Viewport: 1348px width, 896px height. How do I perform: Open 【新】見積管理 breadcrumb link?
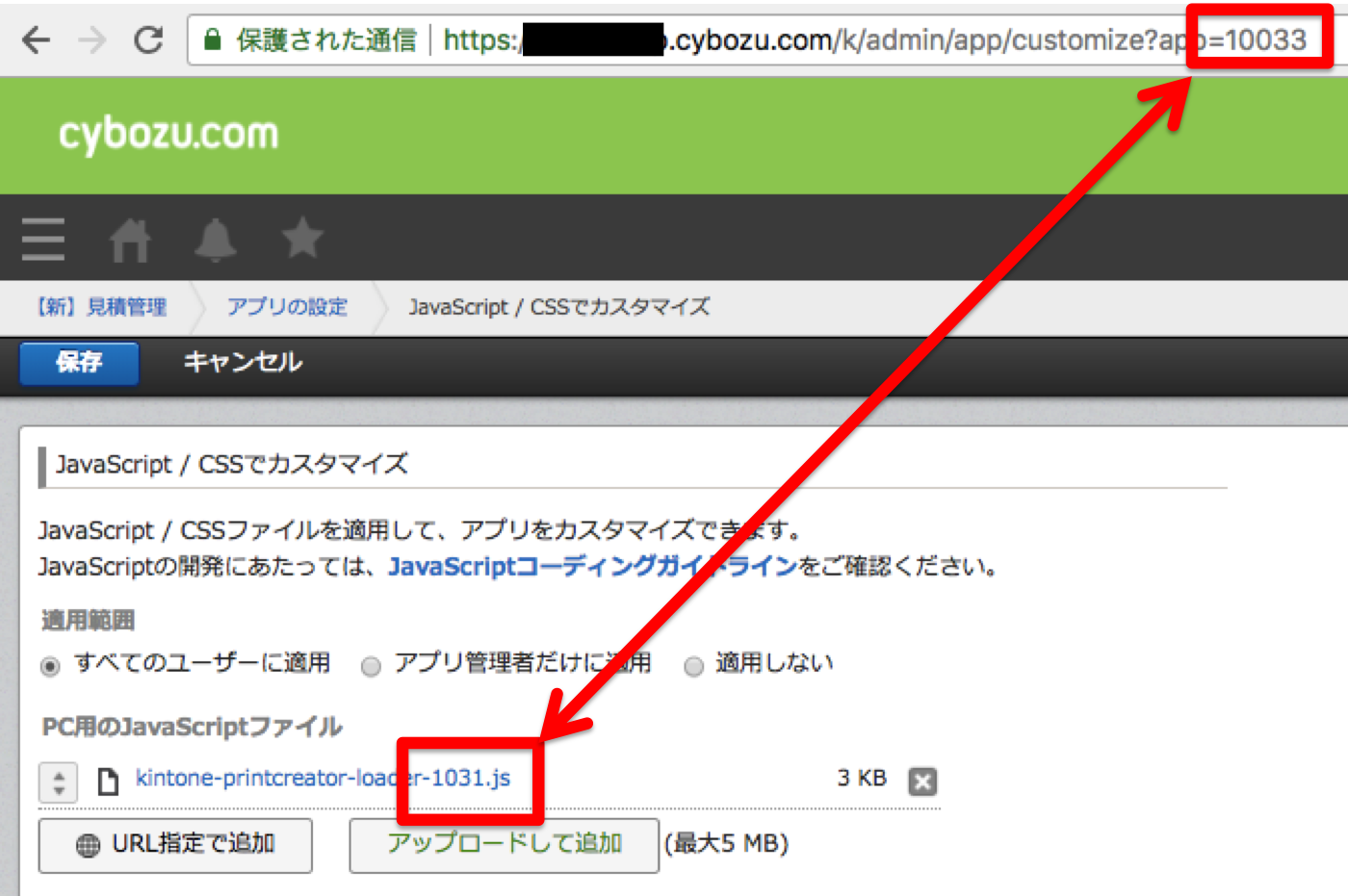tap(101, 307)
